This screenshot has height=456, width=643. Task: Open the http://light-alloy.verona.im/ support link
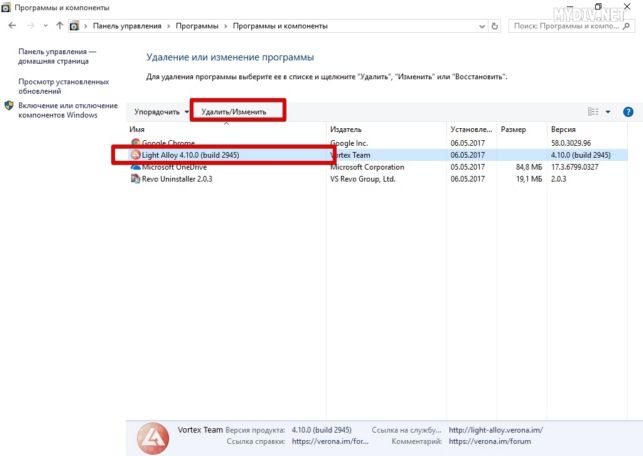(496, 430)
